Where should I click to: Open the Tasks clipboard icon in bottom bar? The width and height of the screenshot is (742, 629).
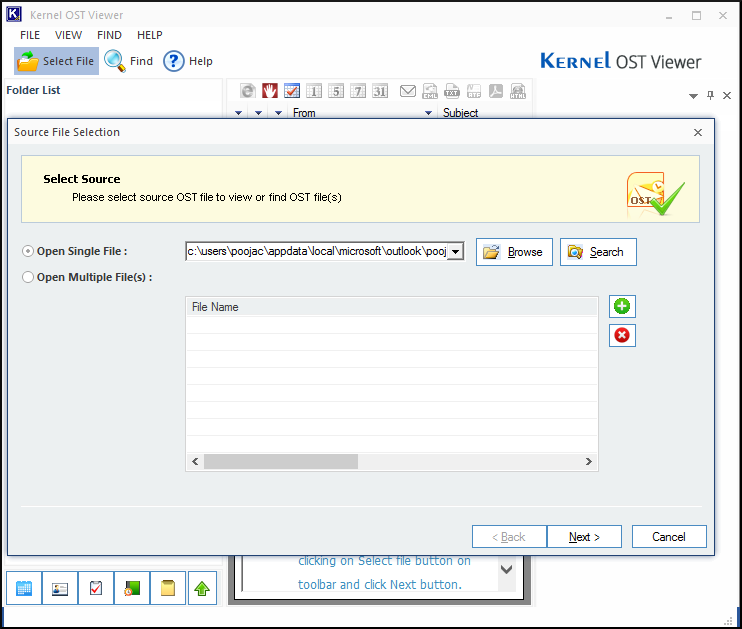point(96,588)
